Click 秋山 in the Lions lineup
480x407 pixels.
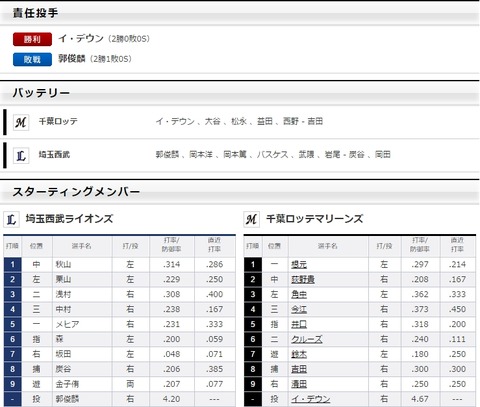(x=63, y=265)
